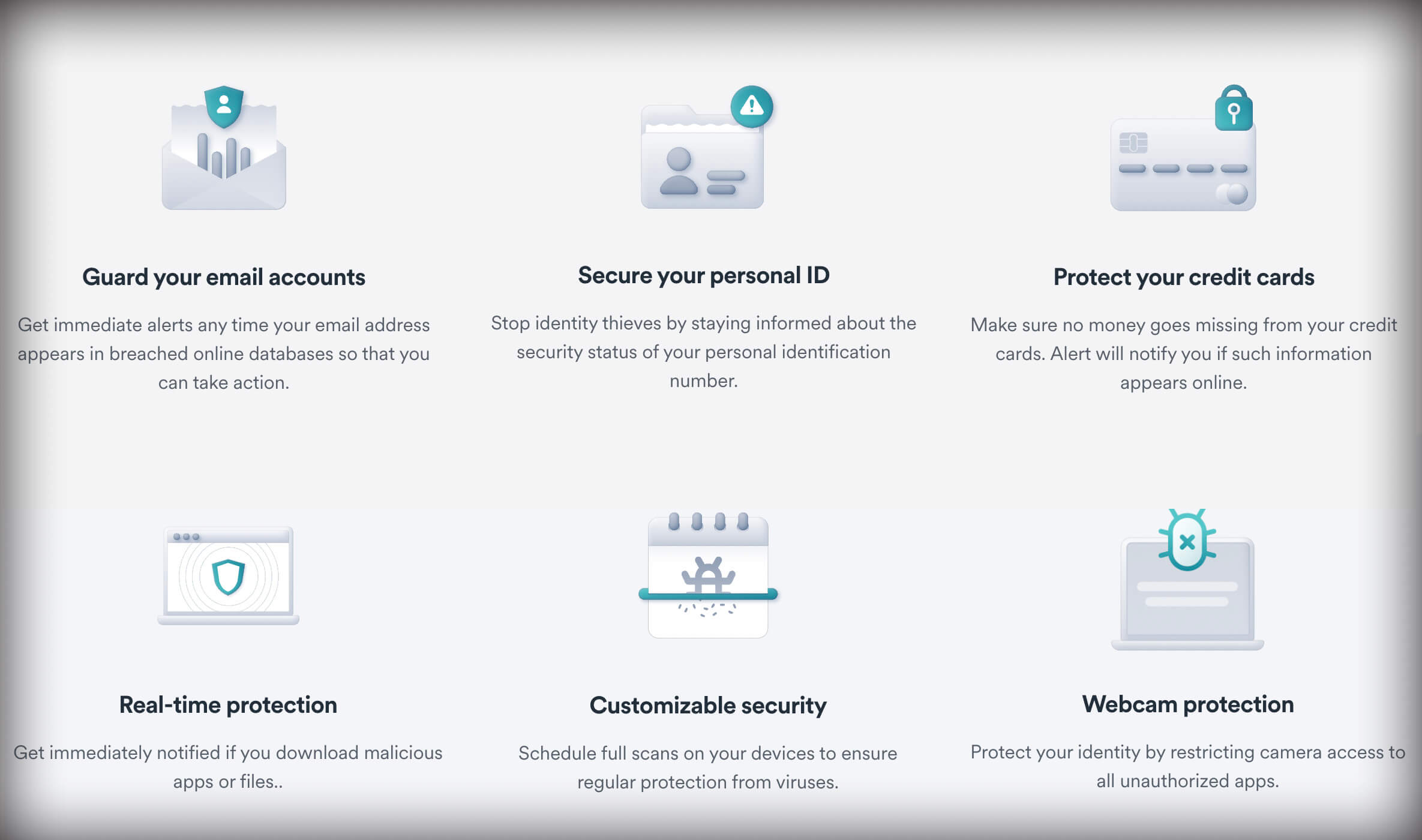Select the 'Webcam protection' heading
The width and height of the screenshot is (1422, 840).
point(1188,704)
